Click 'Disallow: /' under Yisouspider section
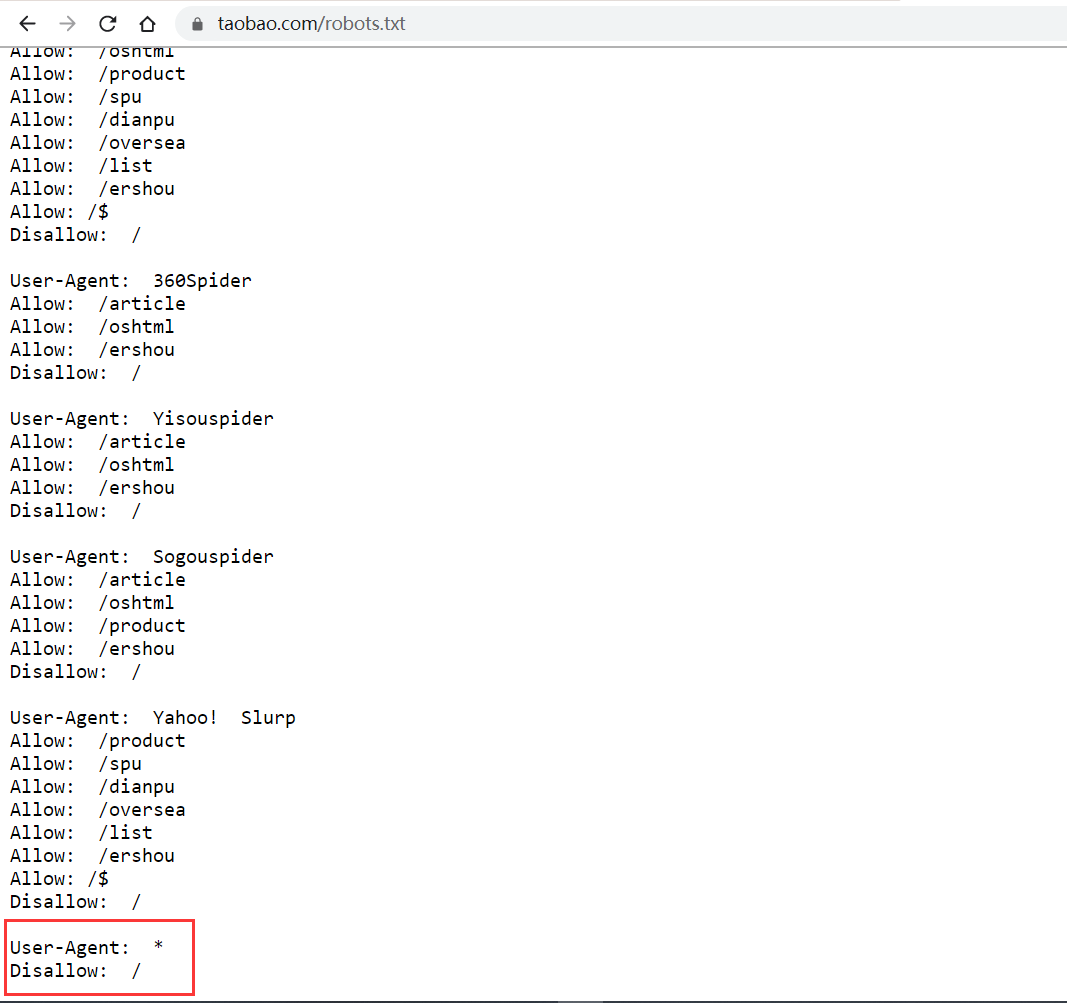 point(76,510)
